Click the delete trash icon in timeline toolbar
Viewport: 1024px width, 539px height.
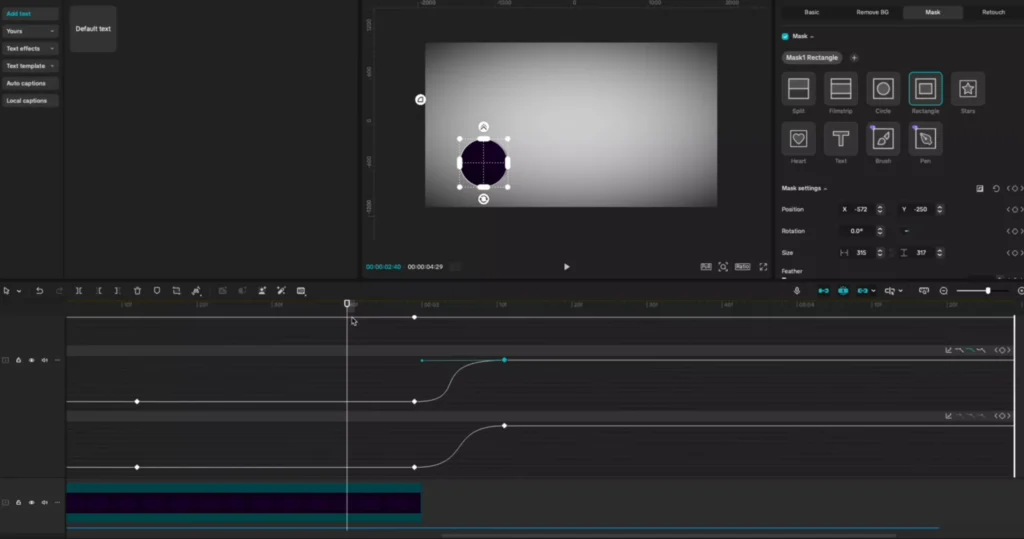pyautogui.click(x=137, y=291)
